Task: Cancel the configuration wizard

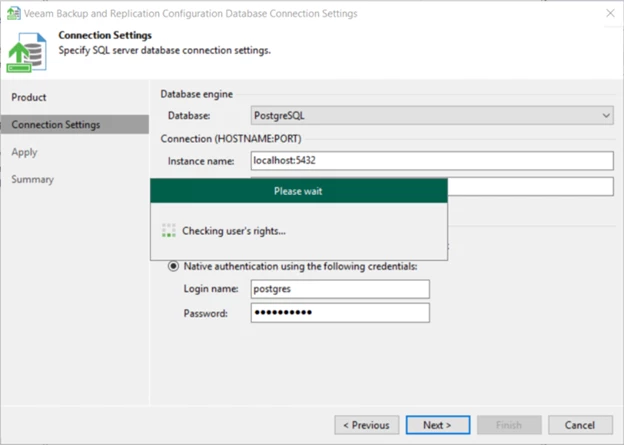Action: (580, 425)
